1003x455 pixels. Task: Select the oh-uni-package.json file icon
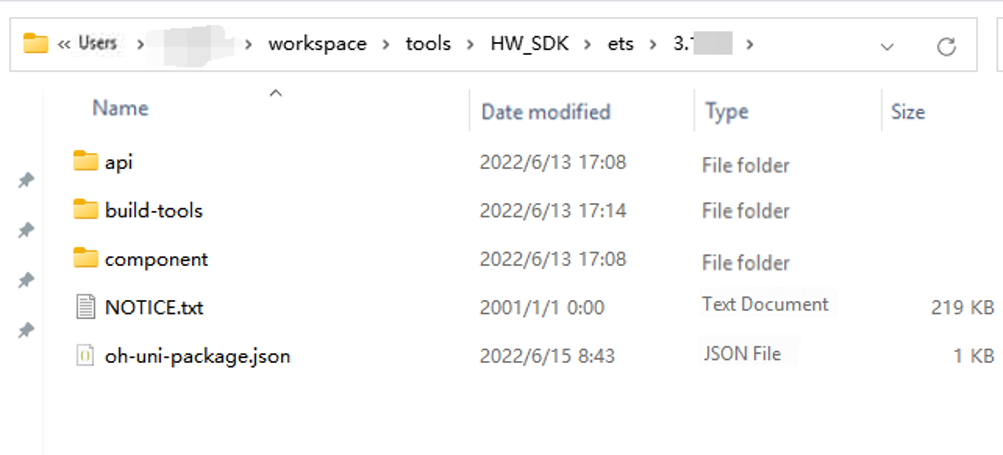(x=85, y=355)
